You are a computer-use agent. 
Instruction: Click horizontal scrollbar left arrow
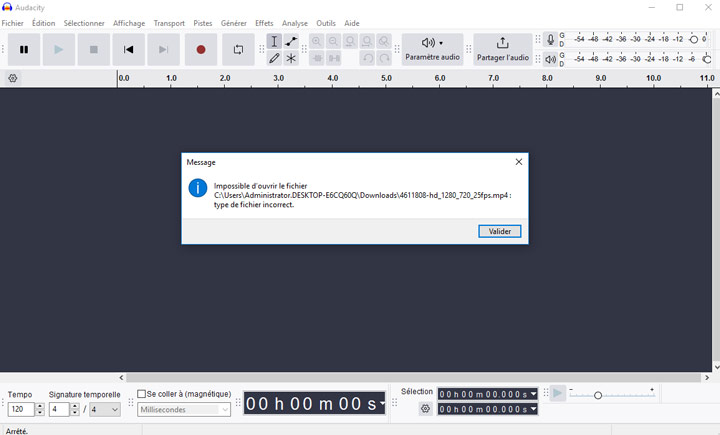pos(121,378)
